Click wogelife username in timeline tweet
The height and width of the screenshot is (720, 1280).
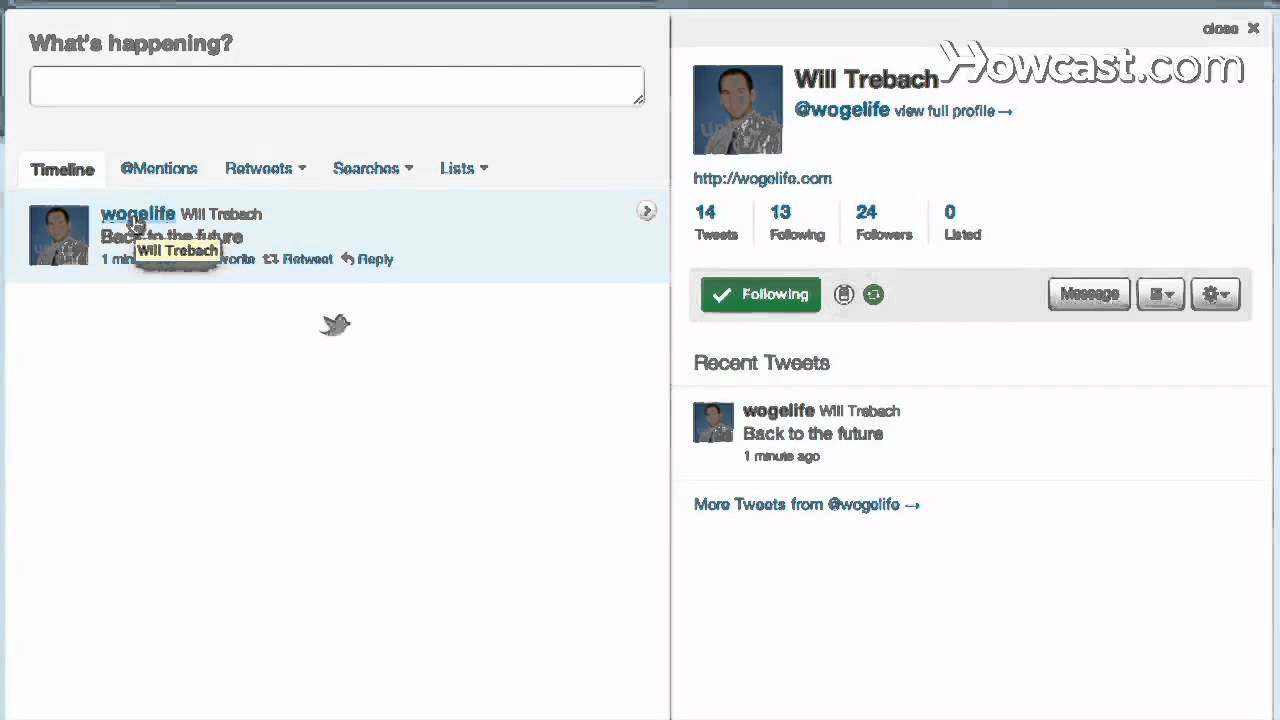tap(138, 213)
